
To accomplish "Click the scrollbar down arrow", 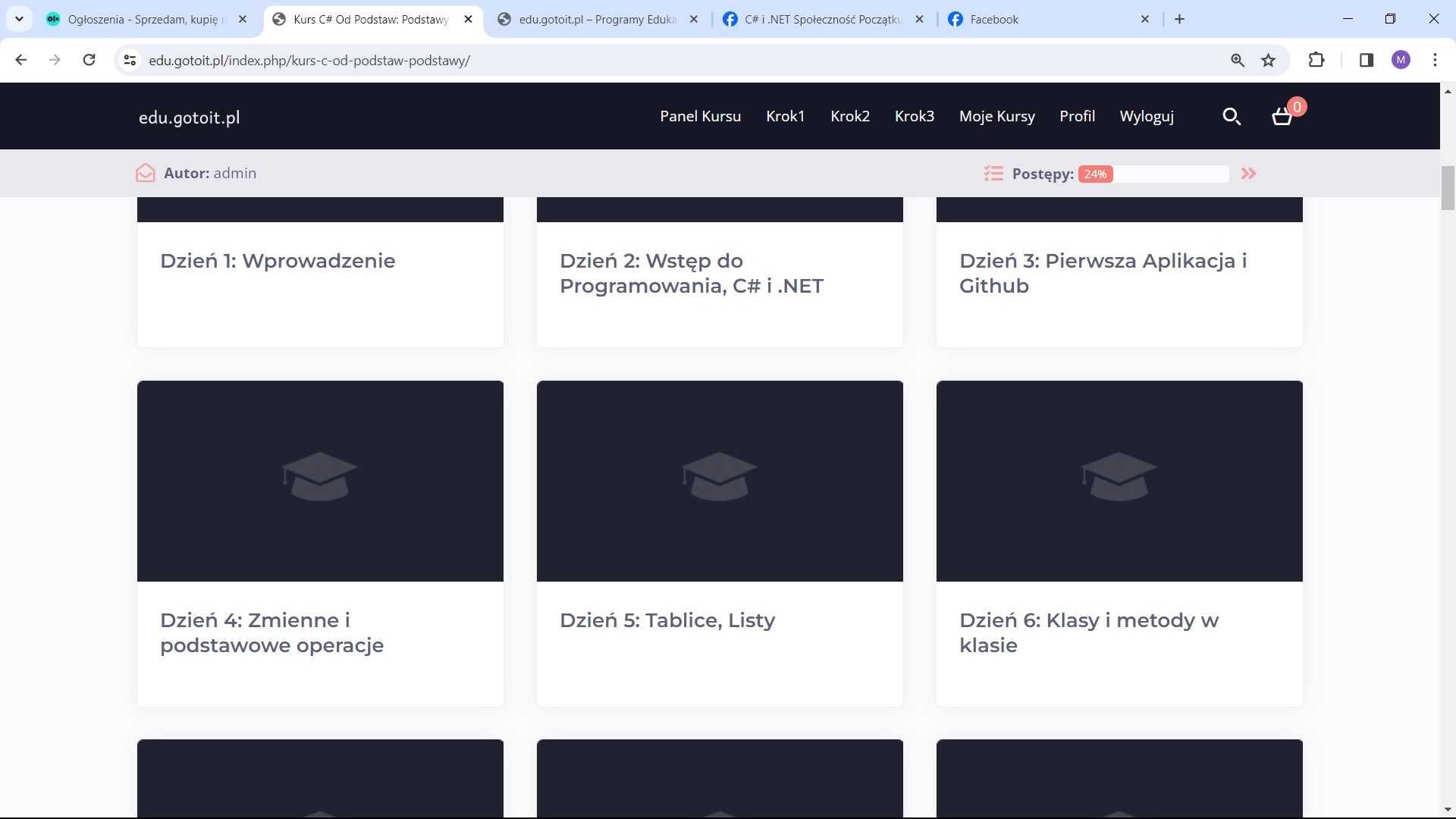I will pyautogui.click(x=1448, y=809).
